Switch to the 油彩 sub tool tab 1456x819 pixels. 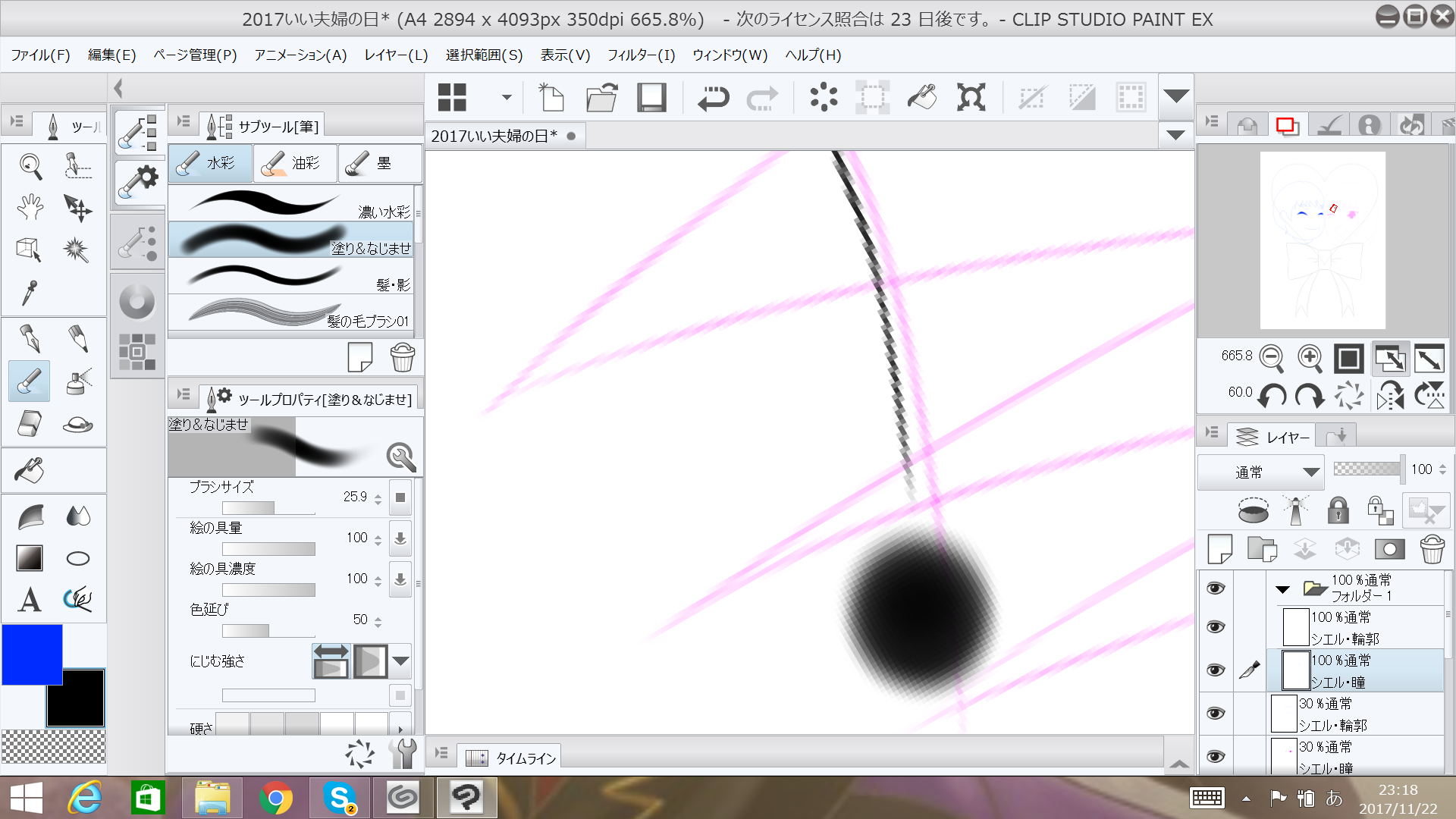(x=296, y=163)
